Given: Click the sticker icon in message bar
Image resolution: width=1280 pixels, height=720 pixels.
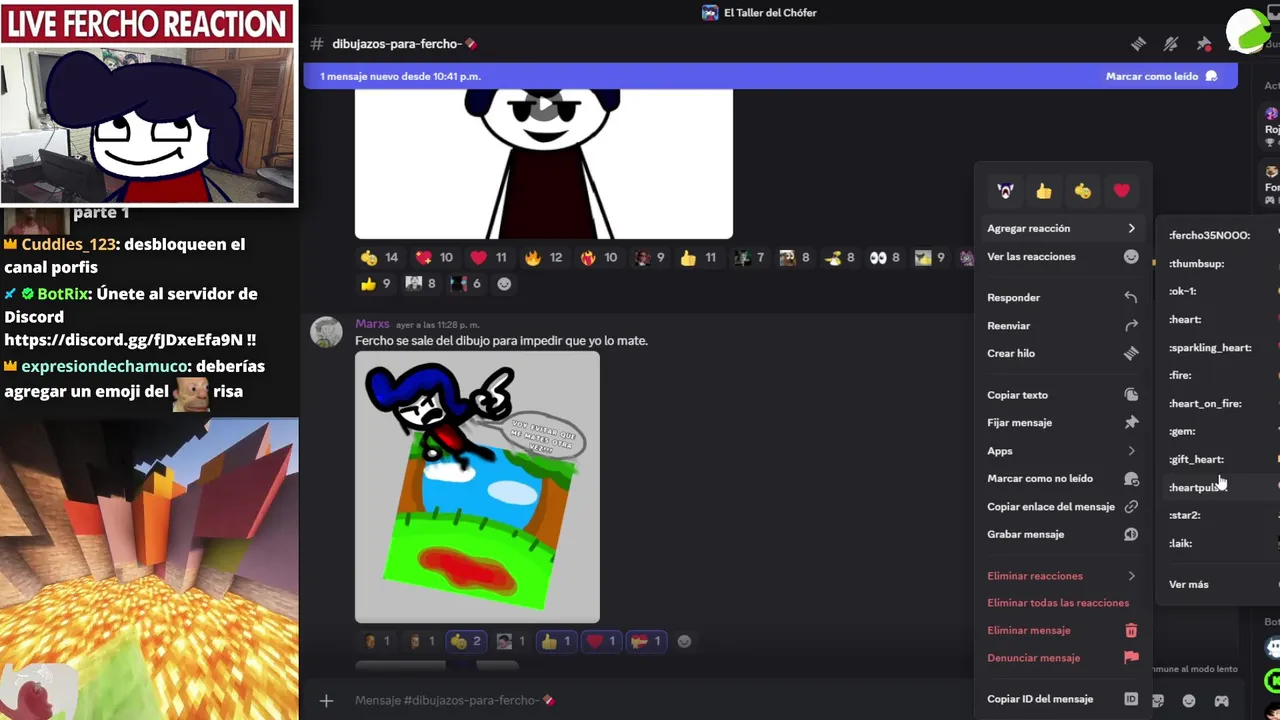Looking at the screenshot, I should [x=1158, y=700].
